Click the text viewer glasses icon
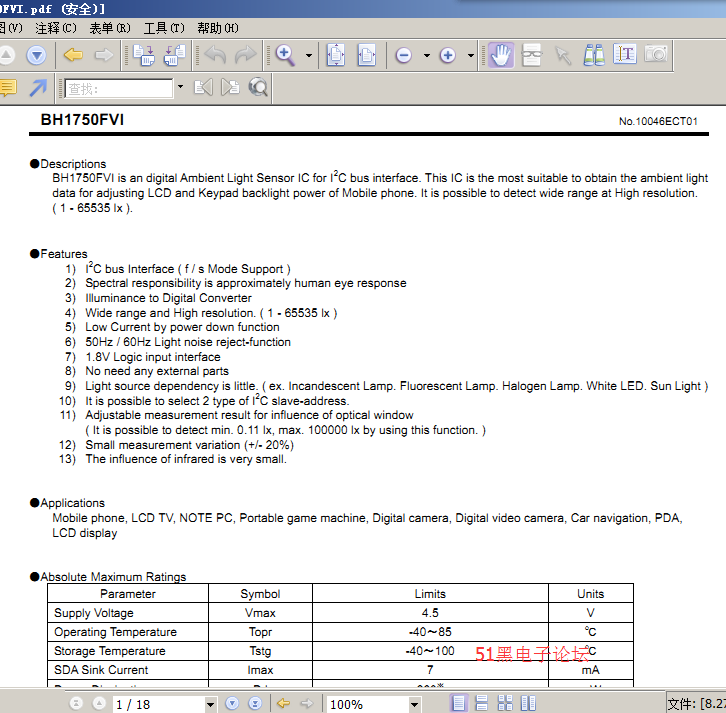The image size is (726, 713). tap(532, 55)
